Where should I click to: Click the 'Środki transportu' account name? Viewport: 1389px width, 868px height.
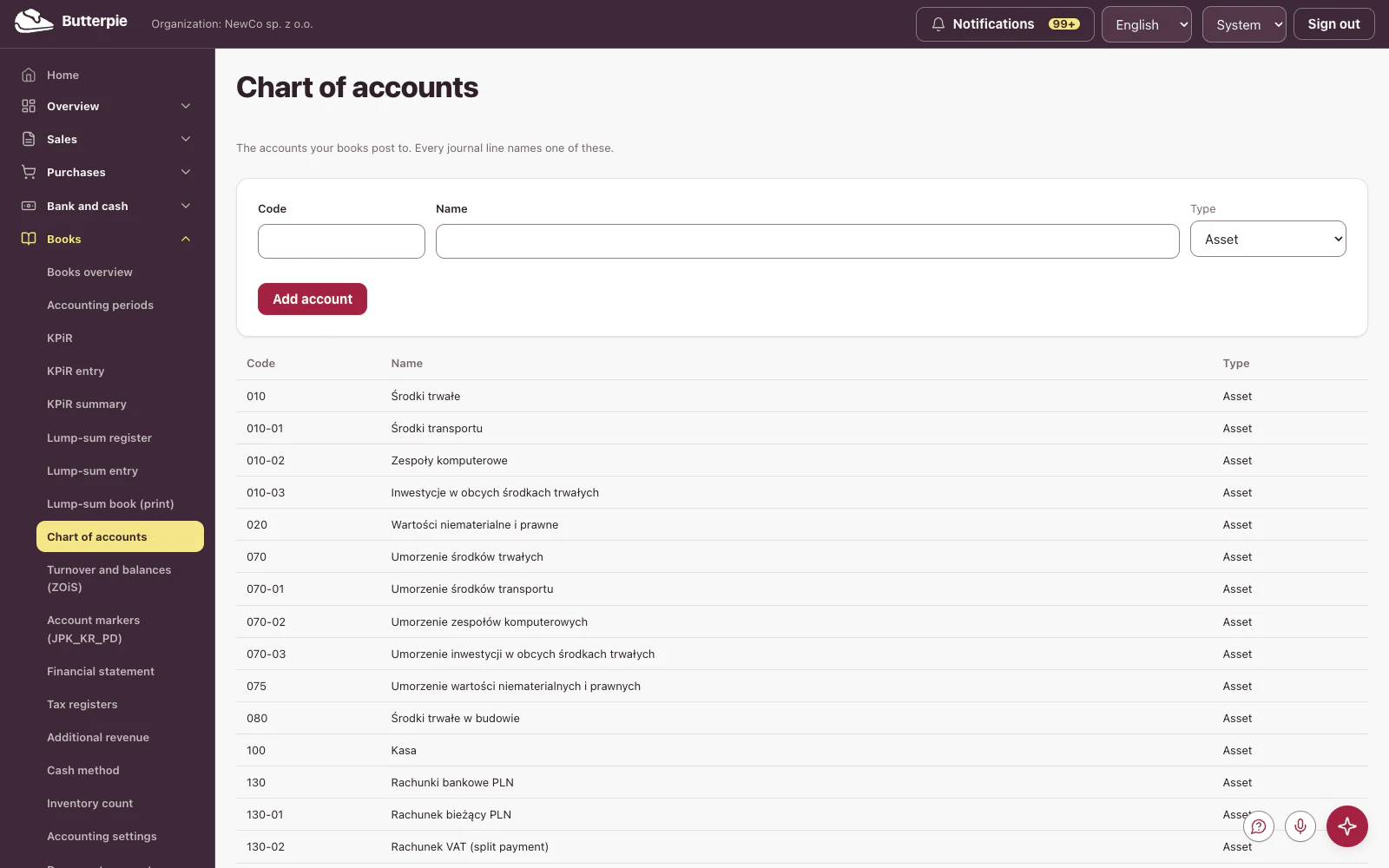[x=437, y=428]
